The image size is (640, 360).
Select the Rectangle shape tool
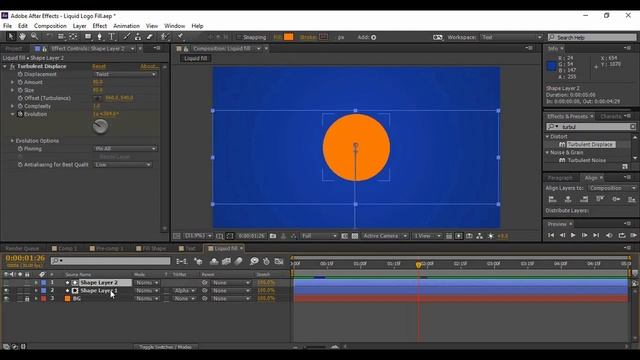88,37
